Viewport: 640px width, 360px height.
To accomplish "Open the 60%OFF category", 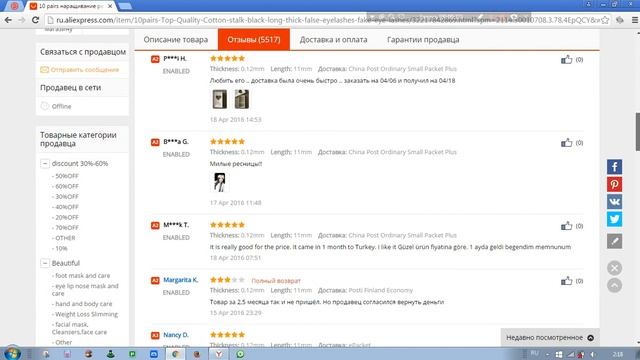I will pyautogui.click(x=67, y=186).
